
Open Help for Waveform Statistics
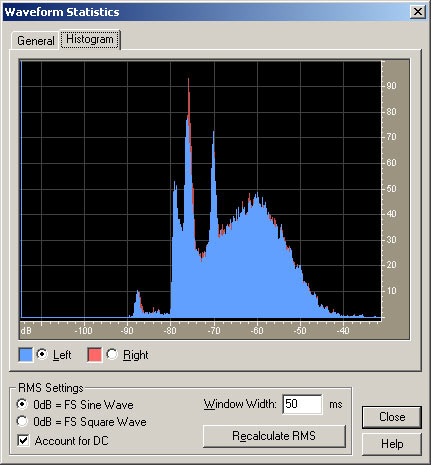click(x=392, y=444)
